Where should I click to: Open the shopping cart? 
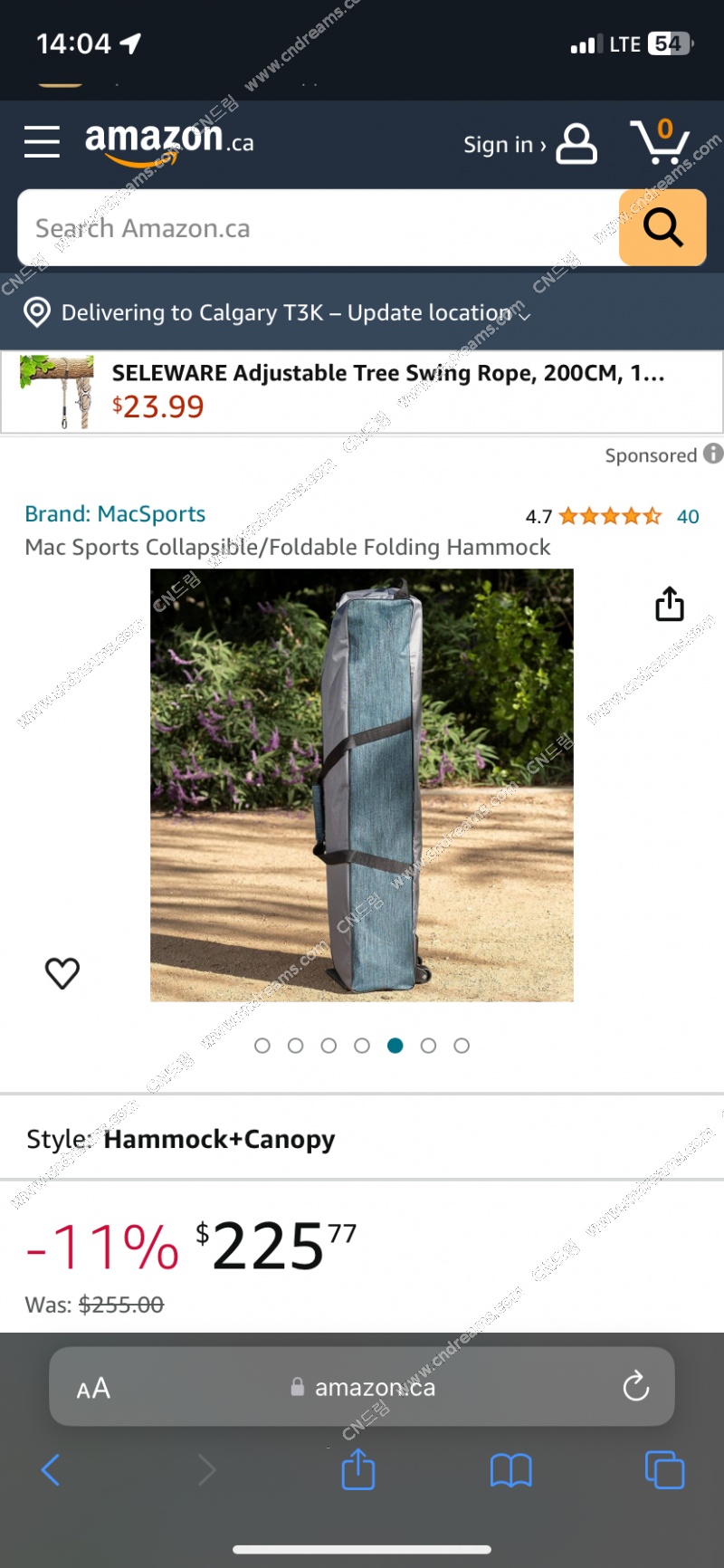[x=661, y=141]
